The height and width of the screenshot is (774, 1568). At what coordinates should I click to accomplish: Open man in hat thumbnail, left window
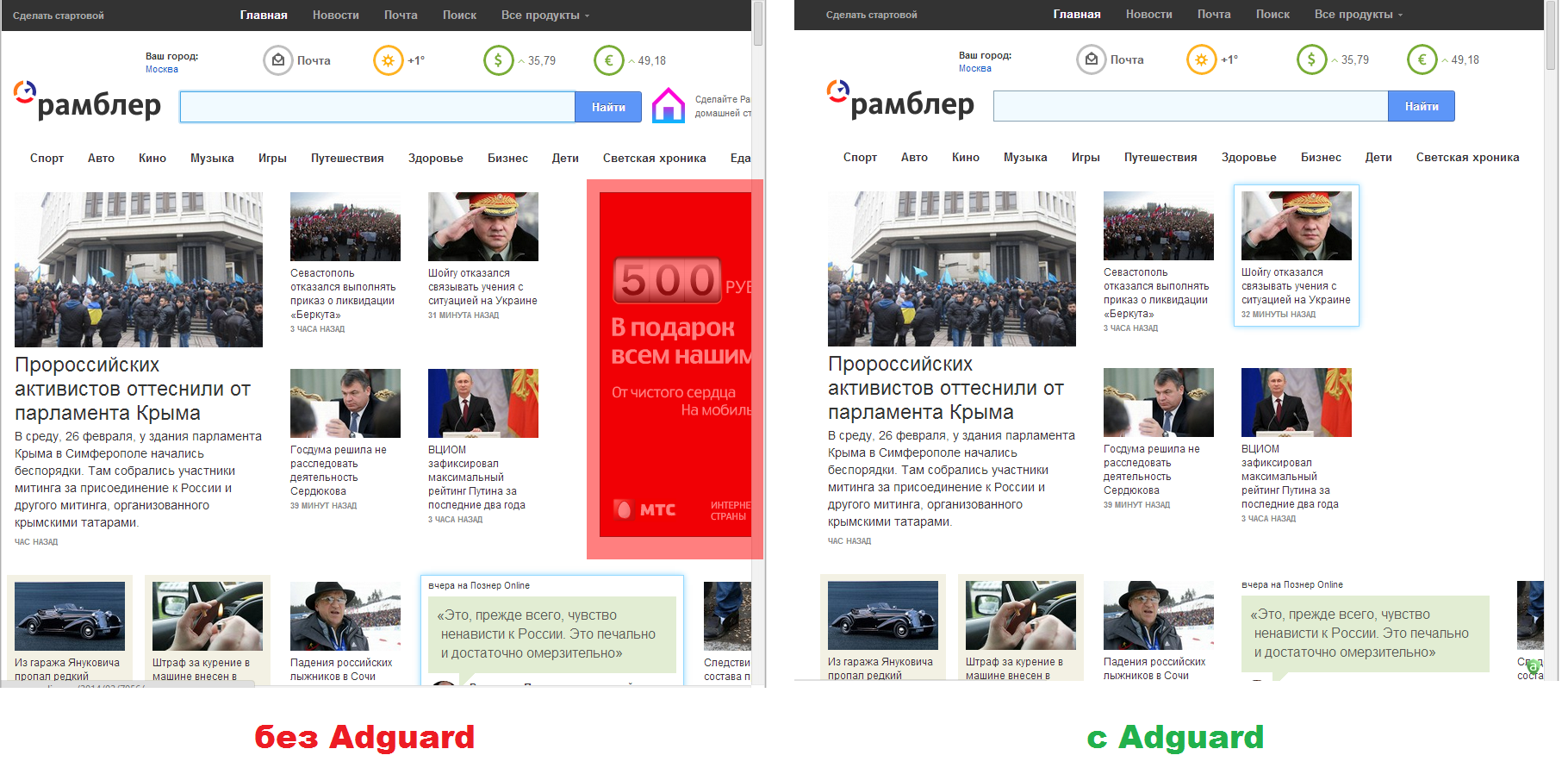coord(345,616)
